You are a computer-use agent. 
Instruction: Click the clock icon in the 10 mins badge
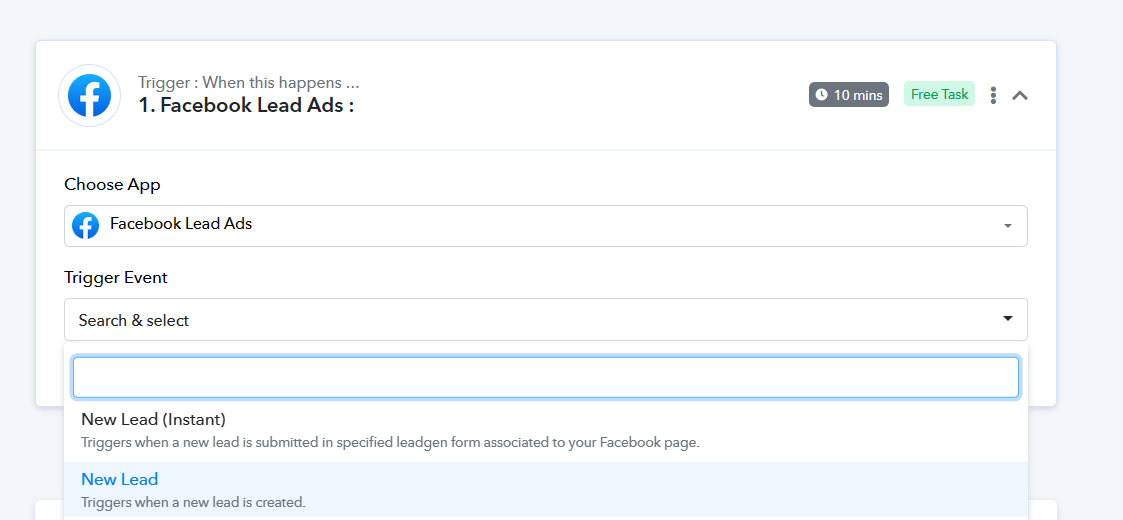click(821, 95)
